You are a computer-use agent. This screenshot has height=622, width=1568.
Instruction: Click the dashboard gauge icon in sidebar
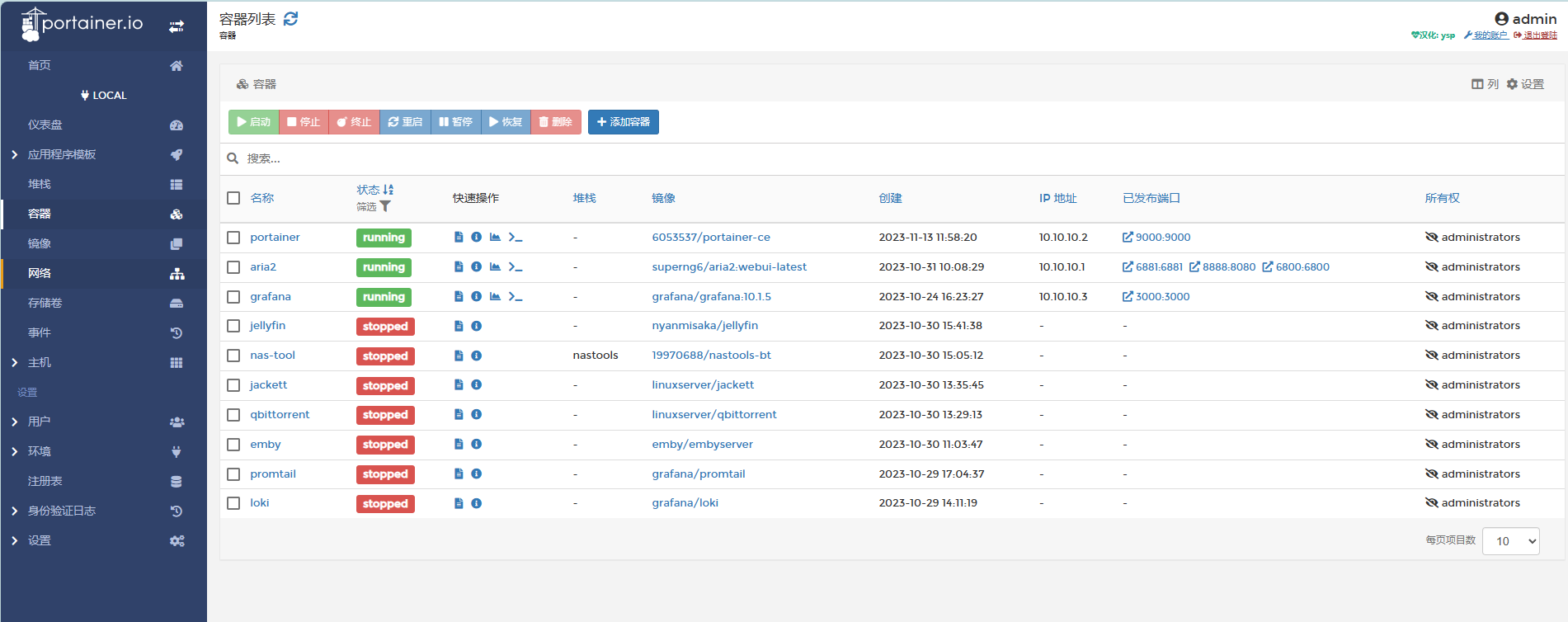(x=177, y=125)
